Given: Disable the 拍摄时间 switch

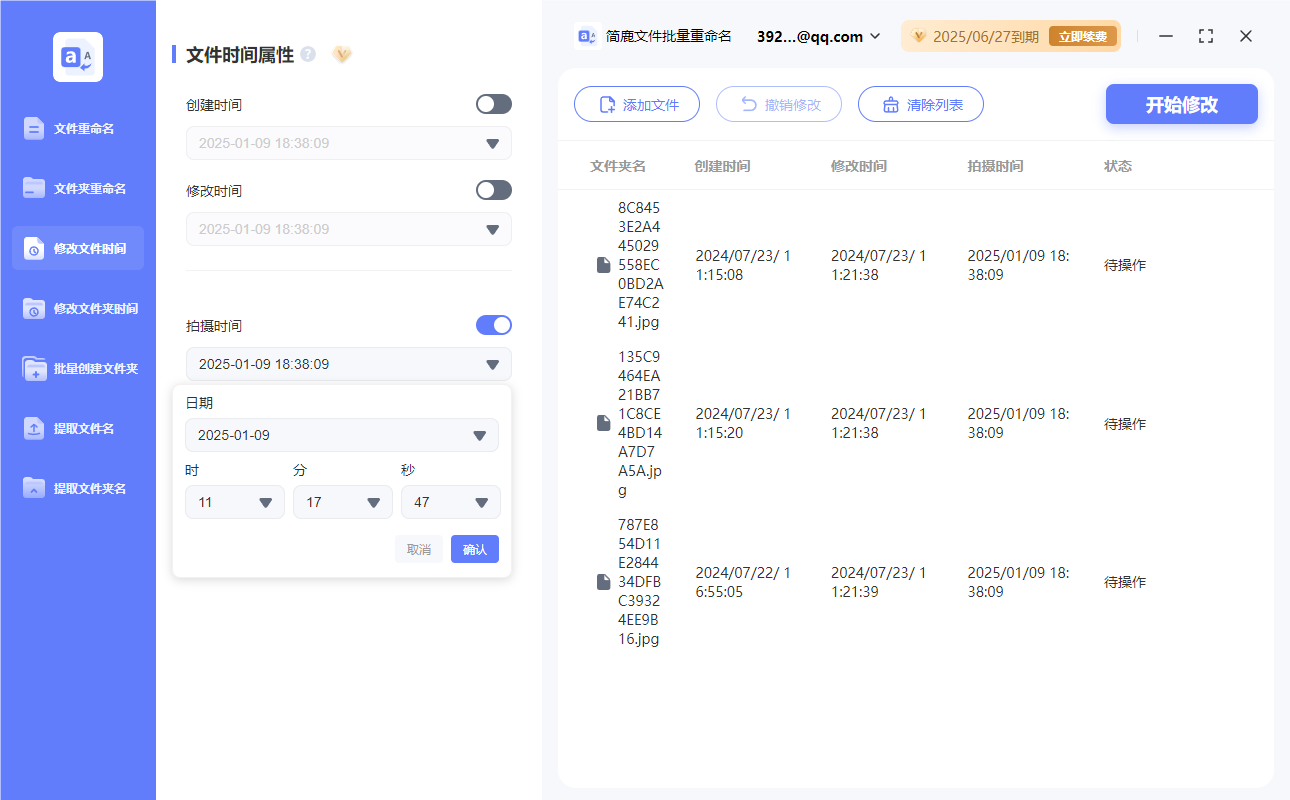Looking at the screenshot, I should click(x=493, y=324).
